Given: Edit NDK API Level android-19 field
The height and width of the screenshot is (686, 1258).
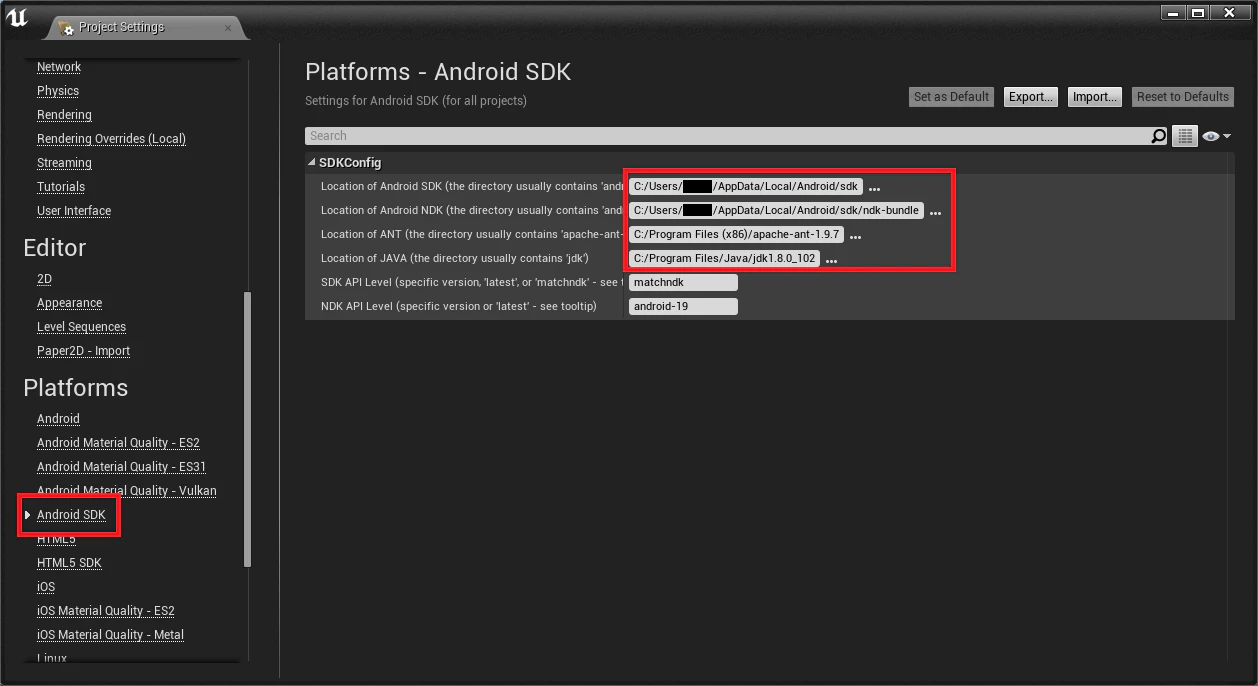Looking at the screenshot, I should pos(683,306).
